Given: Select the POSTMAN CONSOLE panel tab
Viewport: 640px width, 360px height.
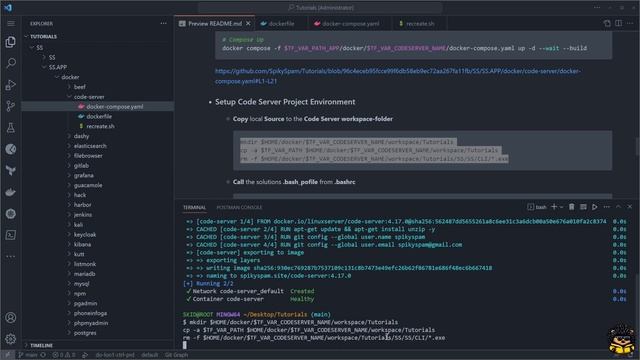Looking at the screenshot, I should click(239, 207).
